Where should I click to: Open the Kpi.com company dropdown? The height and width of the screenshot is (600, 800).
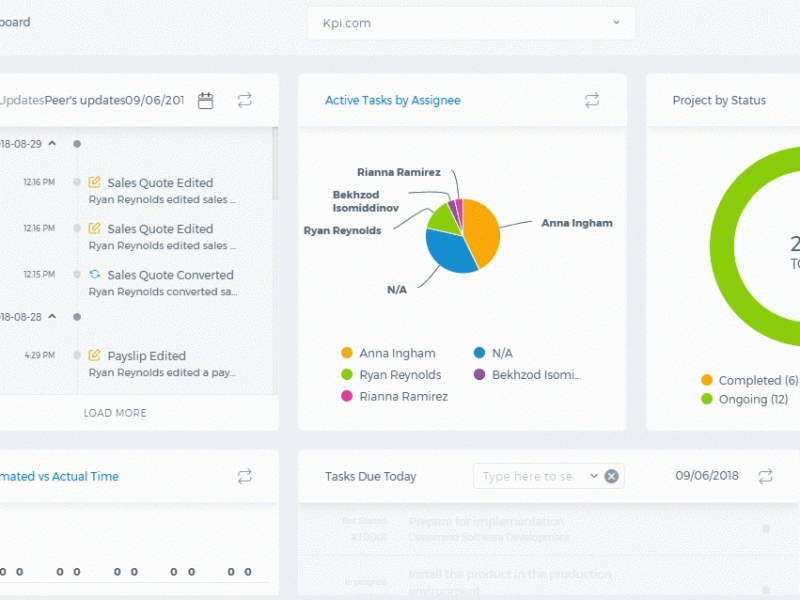[471, 23]
